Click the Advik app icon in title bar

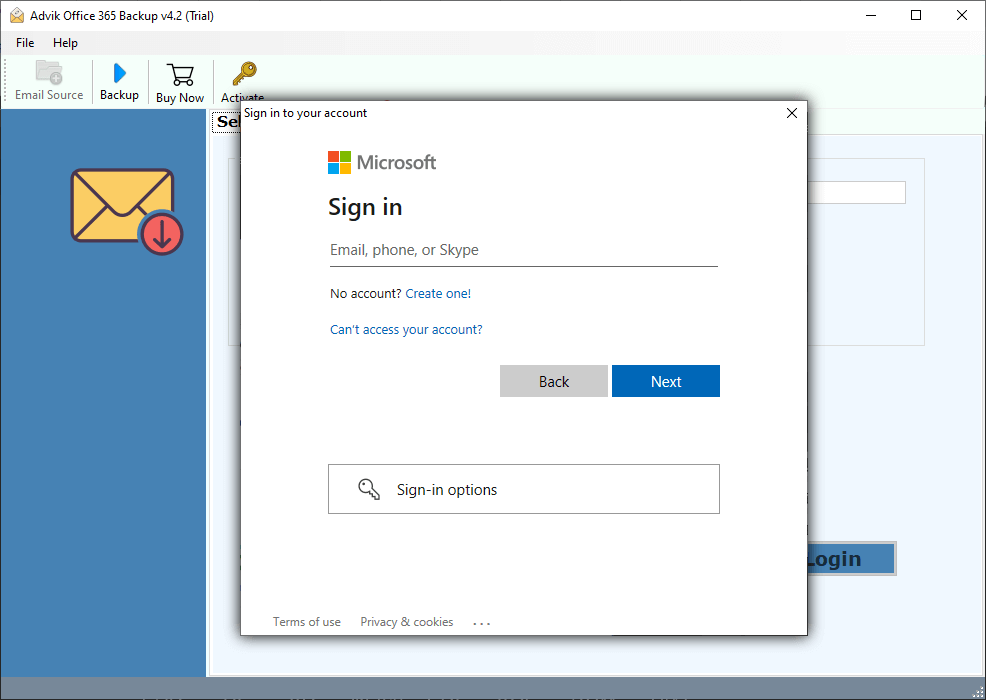pos(17,15)
